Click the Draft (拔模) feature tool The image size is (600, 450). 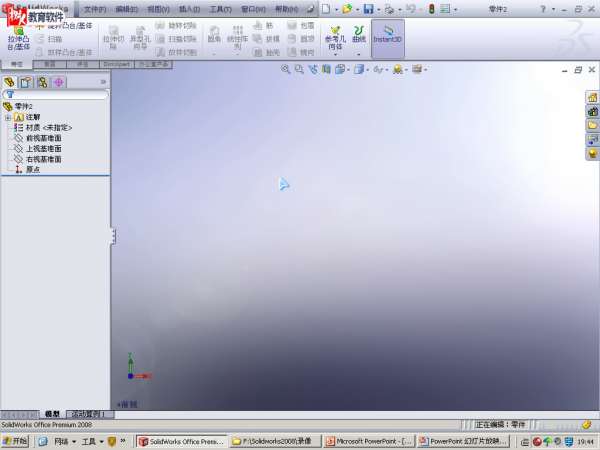(x=266, y=39)
